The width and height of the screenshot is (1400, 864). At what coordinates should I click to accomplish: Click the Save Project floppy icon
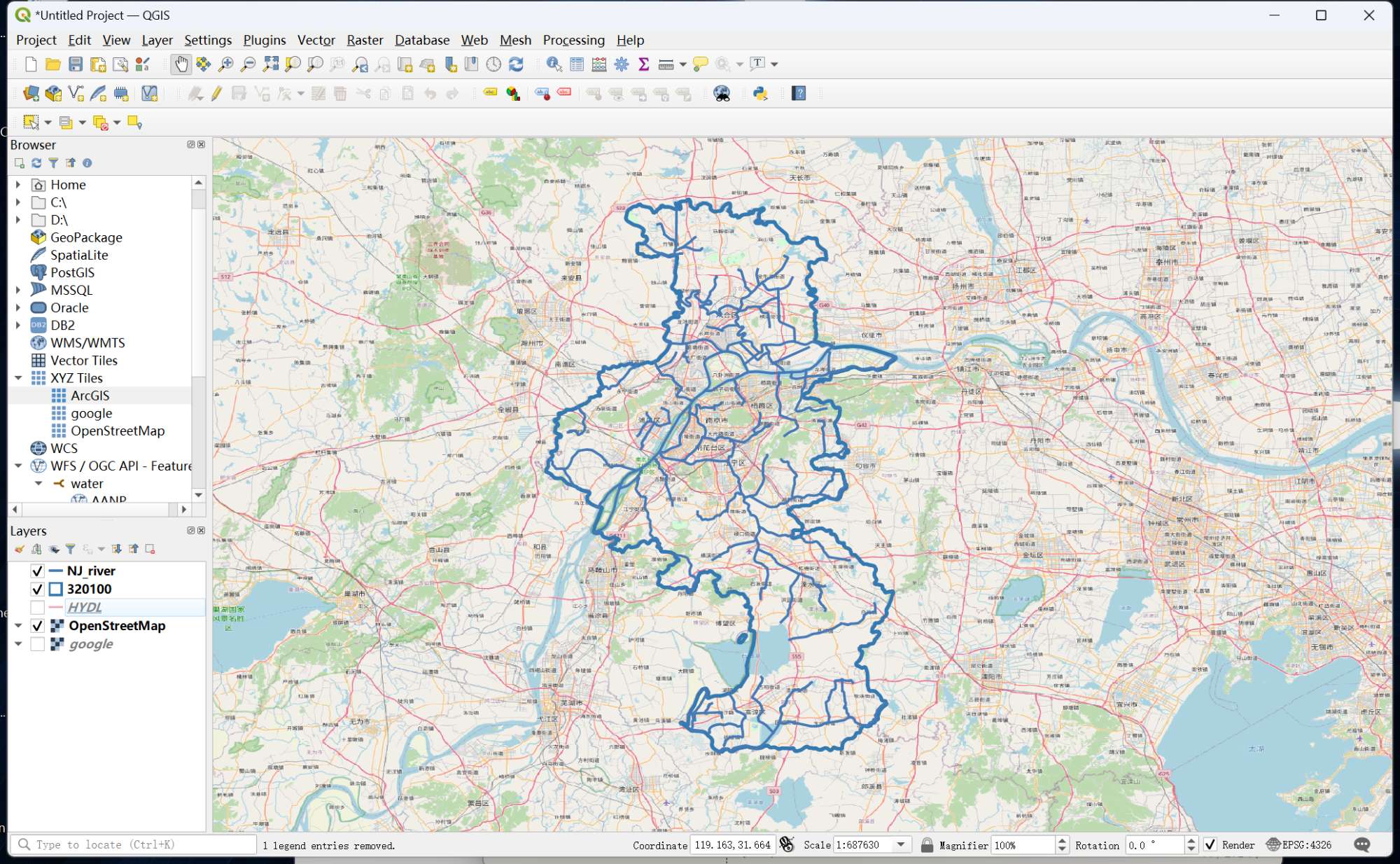(x=76, y=64)
